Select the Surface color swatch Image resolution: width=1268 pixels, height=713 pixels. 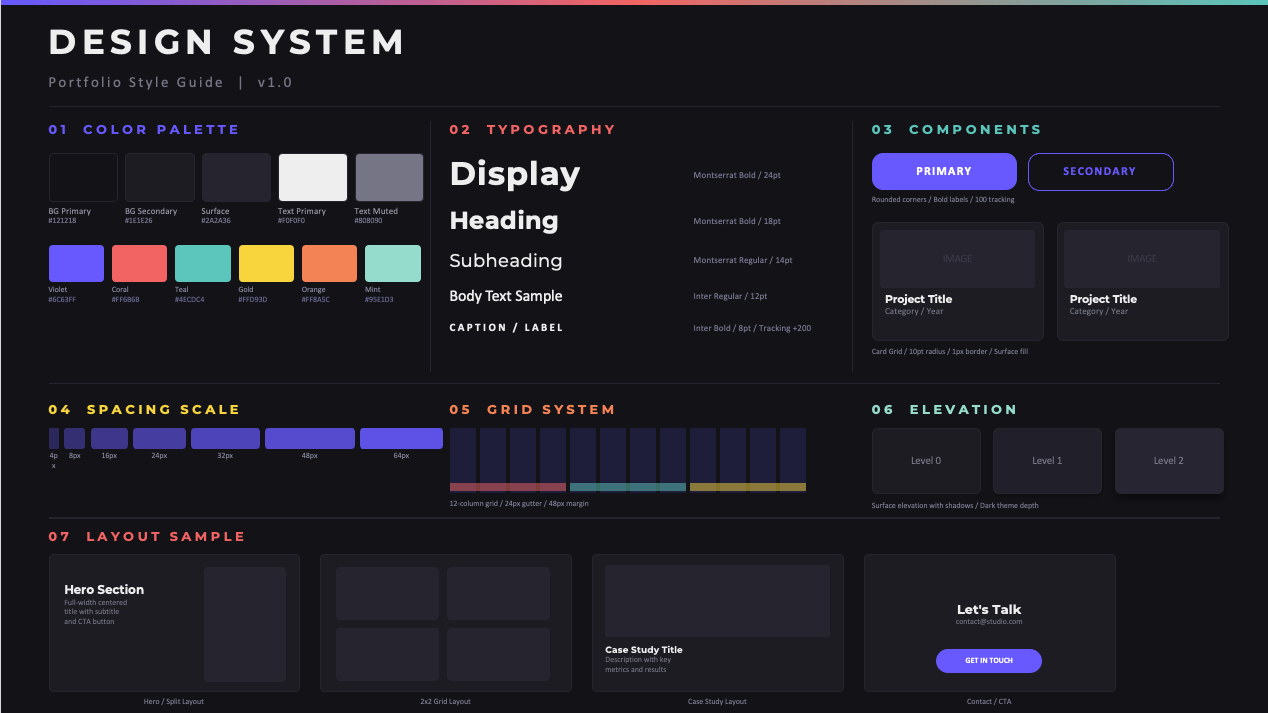(x=236, y=177)
